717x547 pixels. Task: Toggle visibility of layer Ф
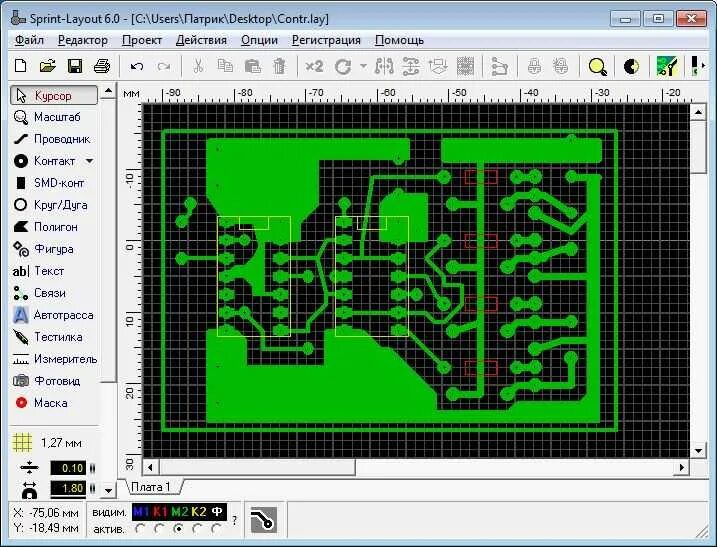coord(217,512)
